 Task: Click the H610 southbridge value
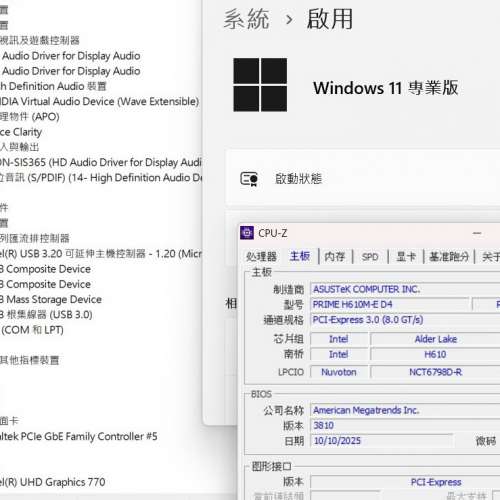click(435, 354)
